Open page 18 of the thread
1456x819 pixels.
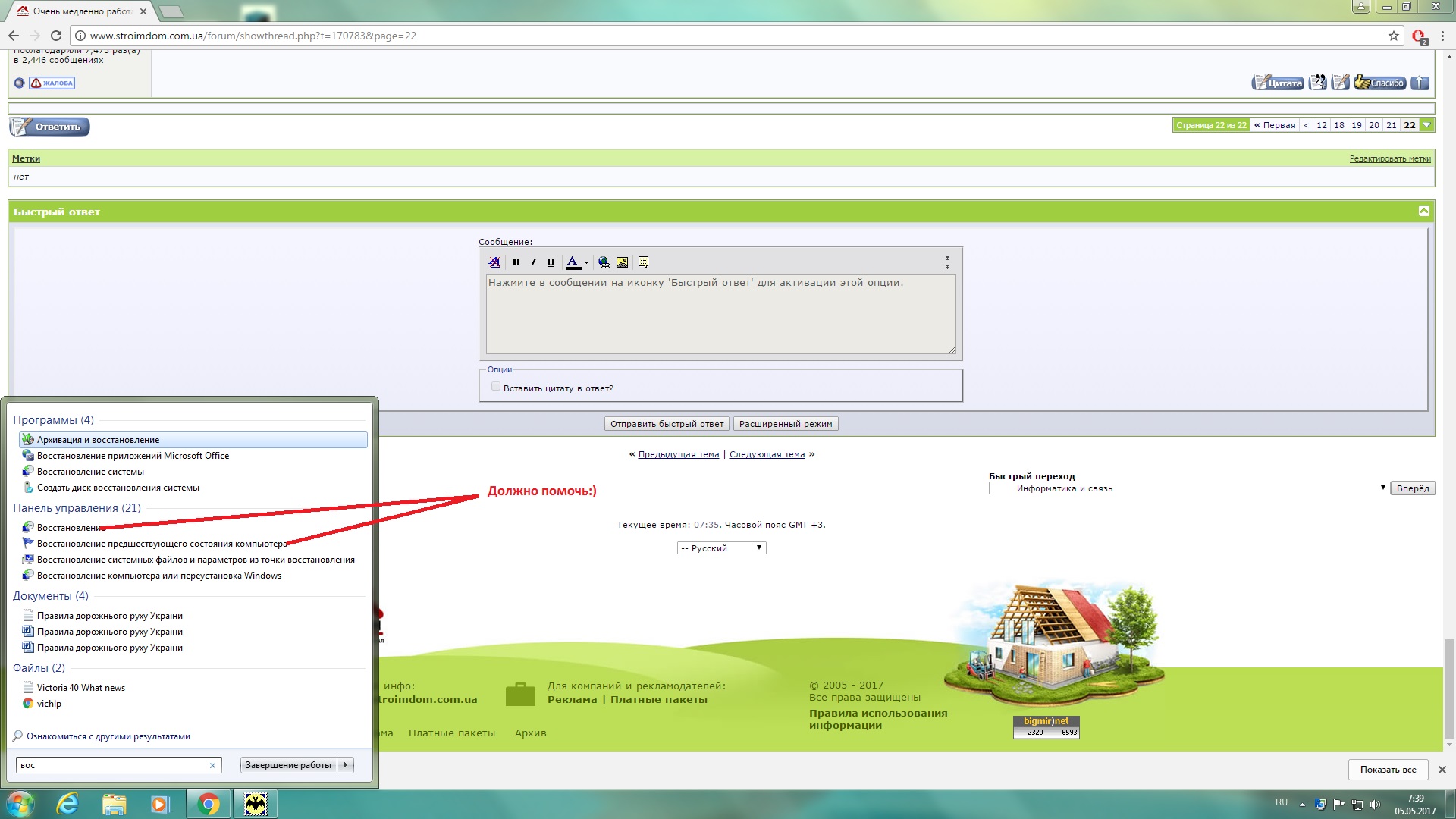[1339, 125]
